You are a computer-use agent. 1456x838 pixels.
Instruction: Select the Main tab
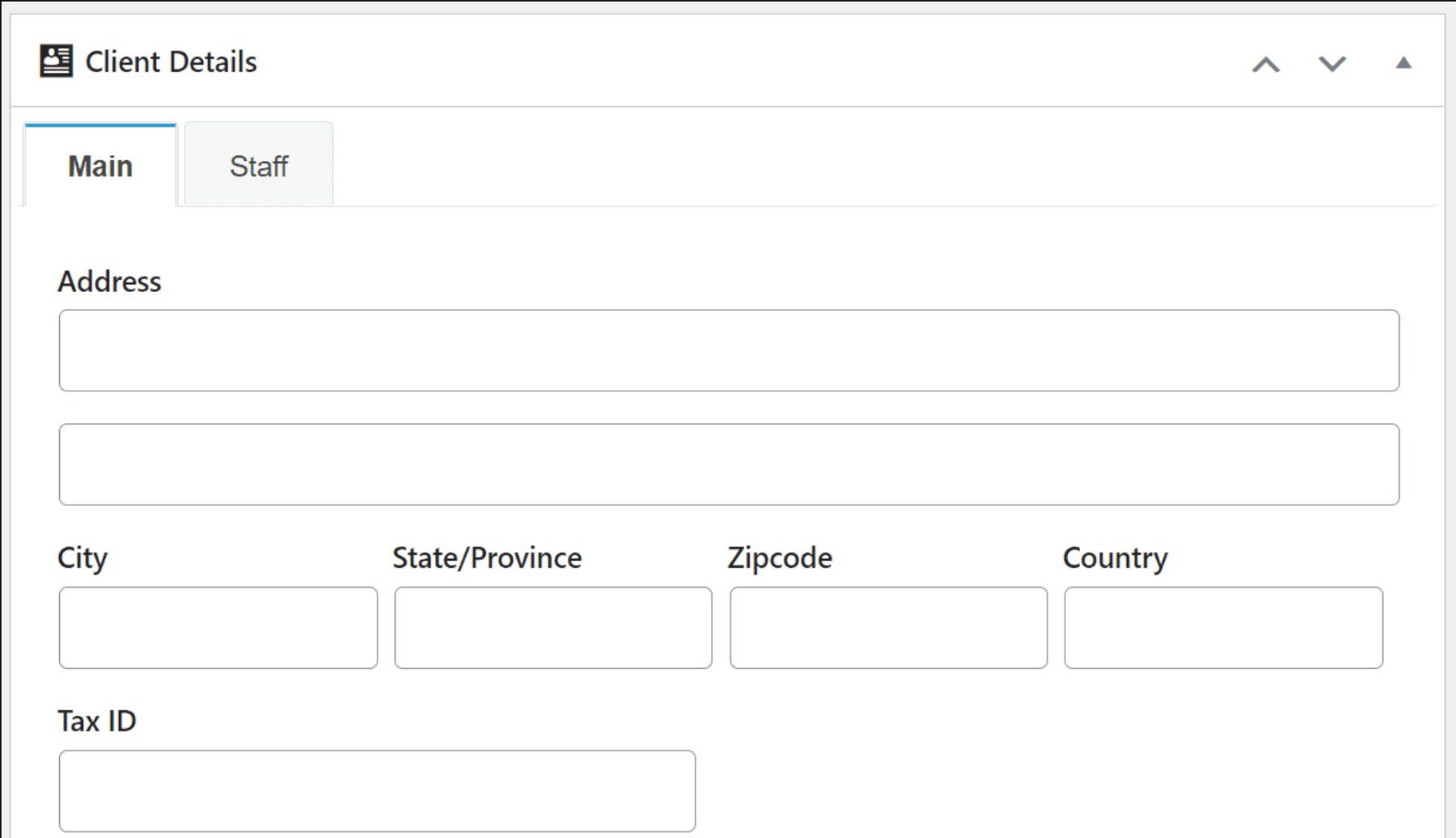(x=99, y=166)
